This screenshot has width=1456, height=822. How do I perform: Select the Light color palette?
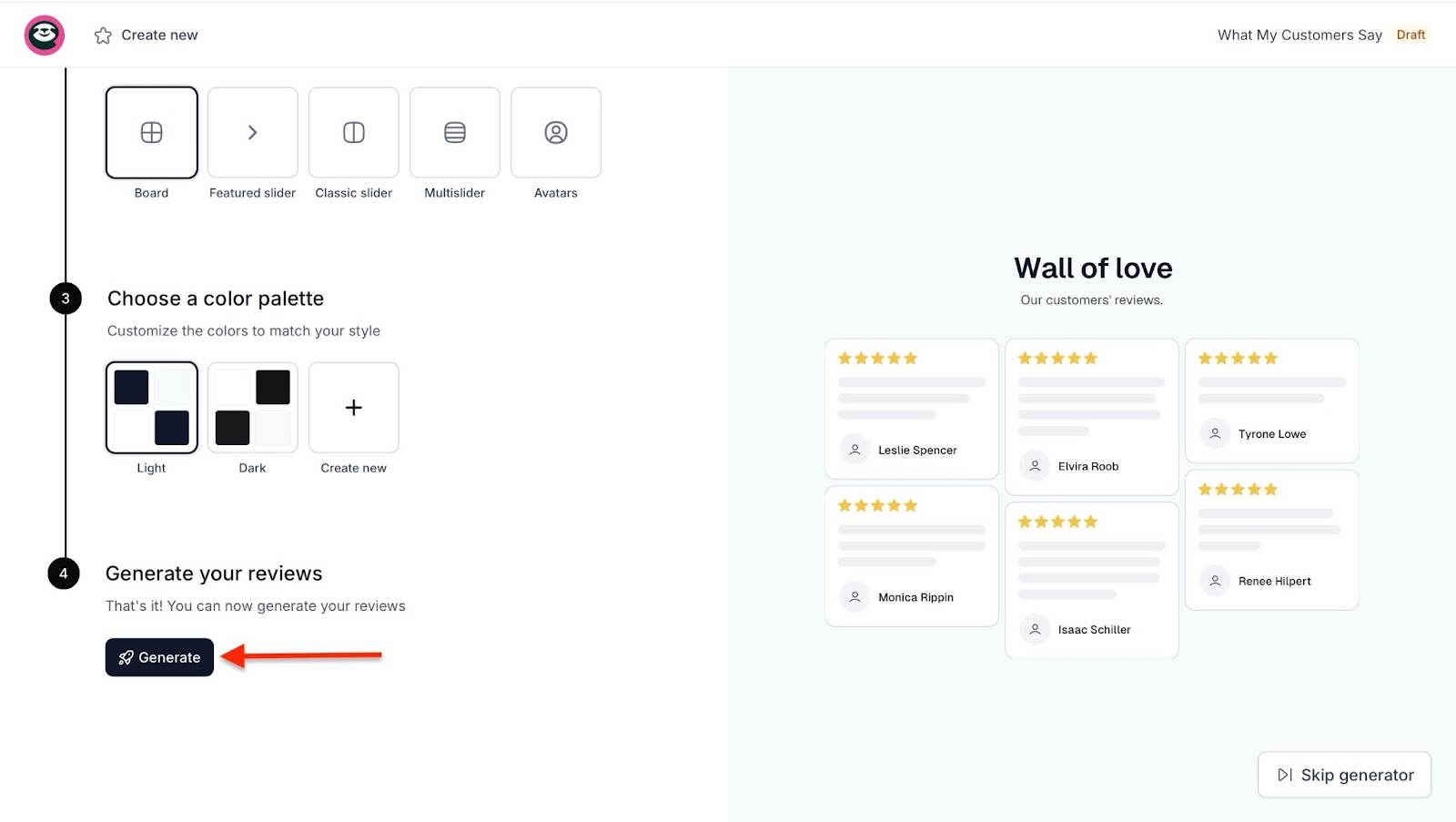152,408
